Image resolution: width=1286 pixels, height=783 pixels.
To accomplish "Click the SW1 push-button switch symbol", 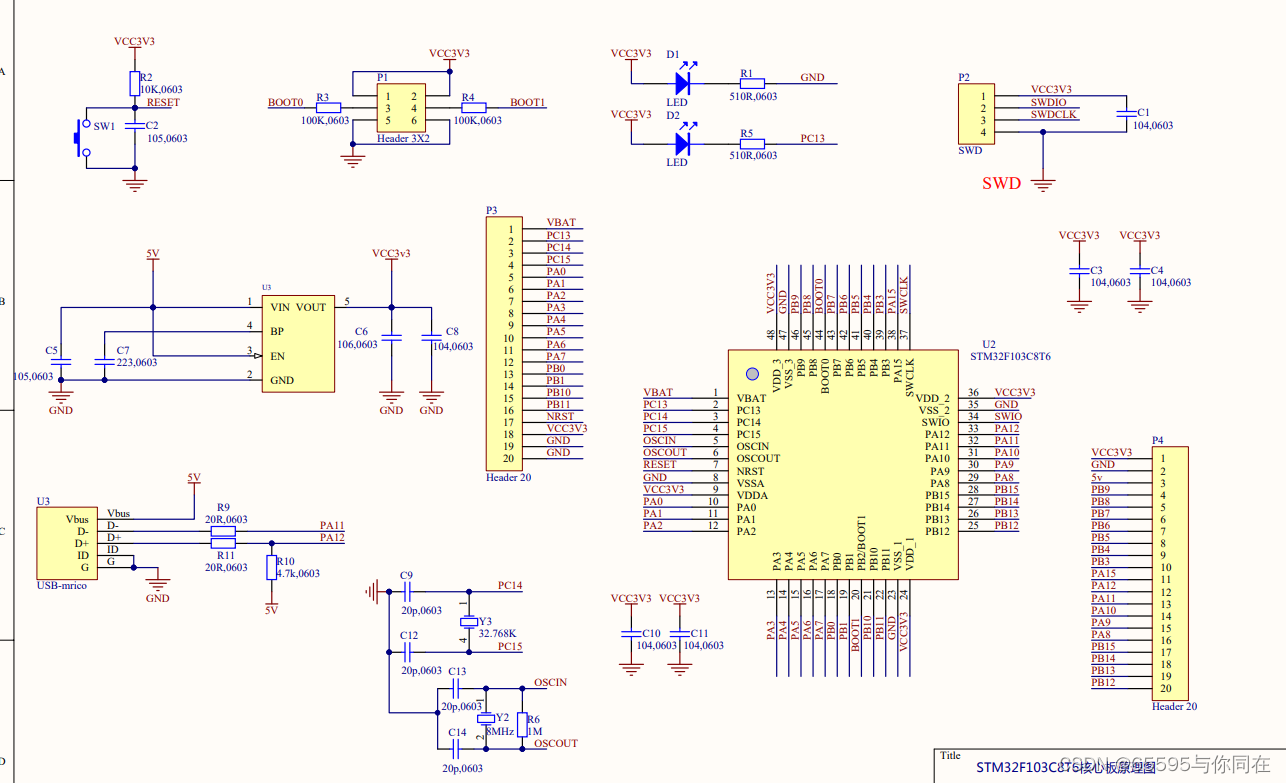I will 83,138.
